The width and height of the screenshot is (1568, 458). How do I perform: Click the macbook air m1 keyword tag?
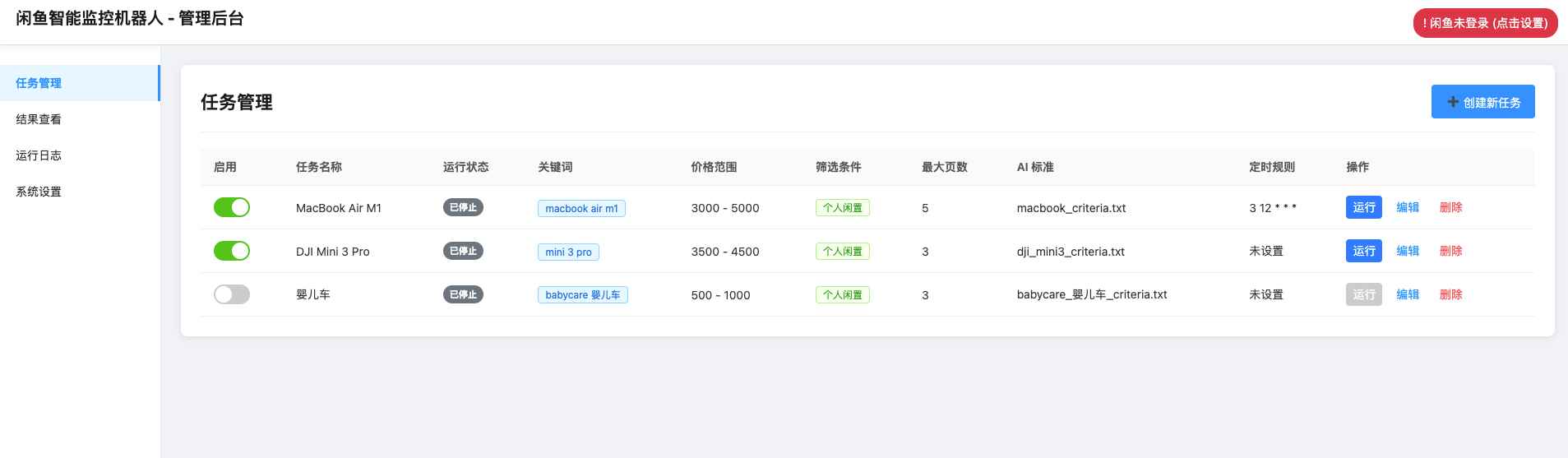pyautogui.click(x=581, y=208)
